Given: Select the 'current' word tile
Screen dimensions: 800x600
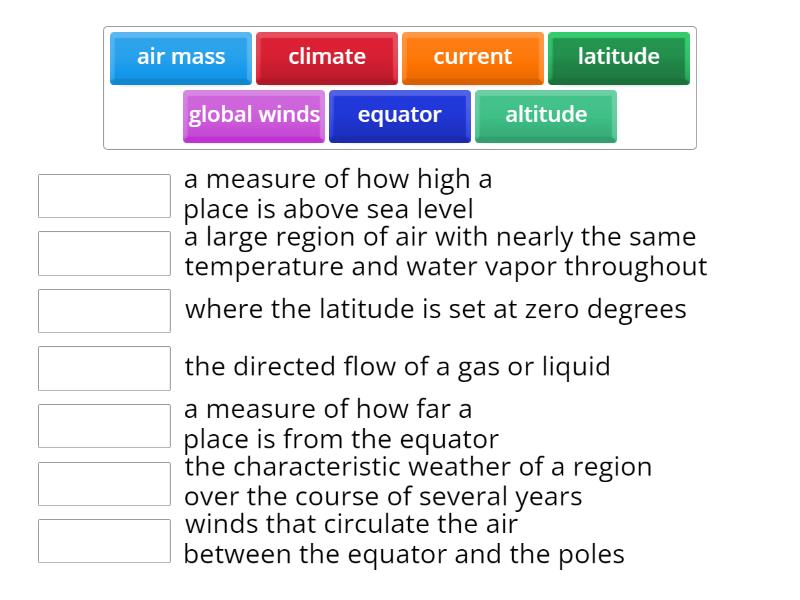Looking at the screenshot, I should pyautogui.click(x=472, y=57).
